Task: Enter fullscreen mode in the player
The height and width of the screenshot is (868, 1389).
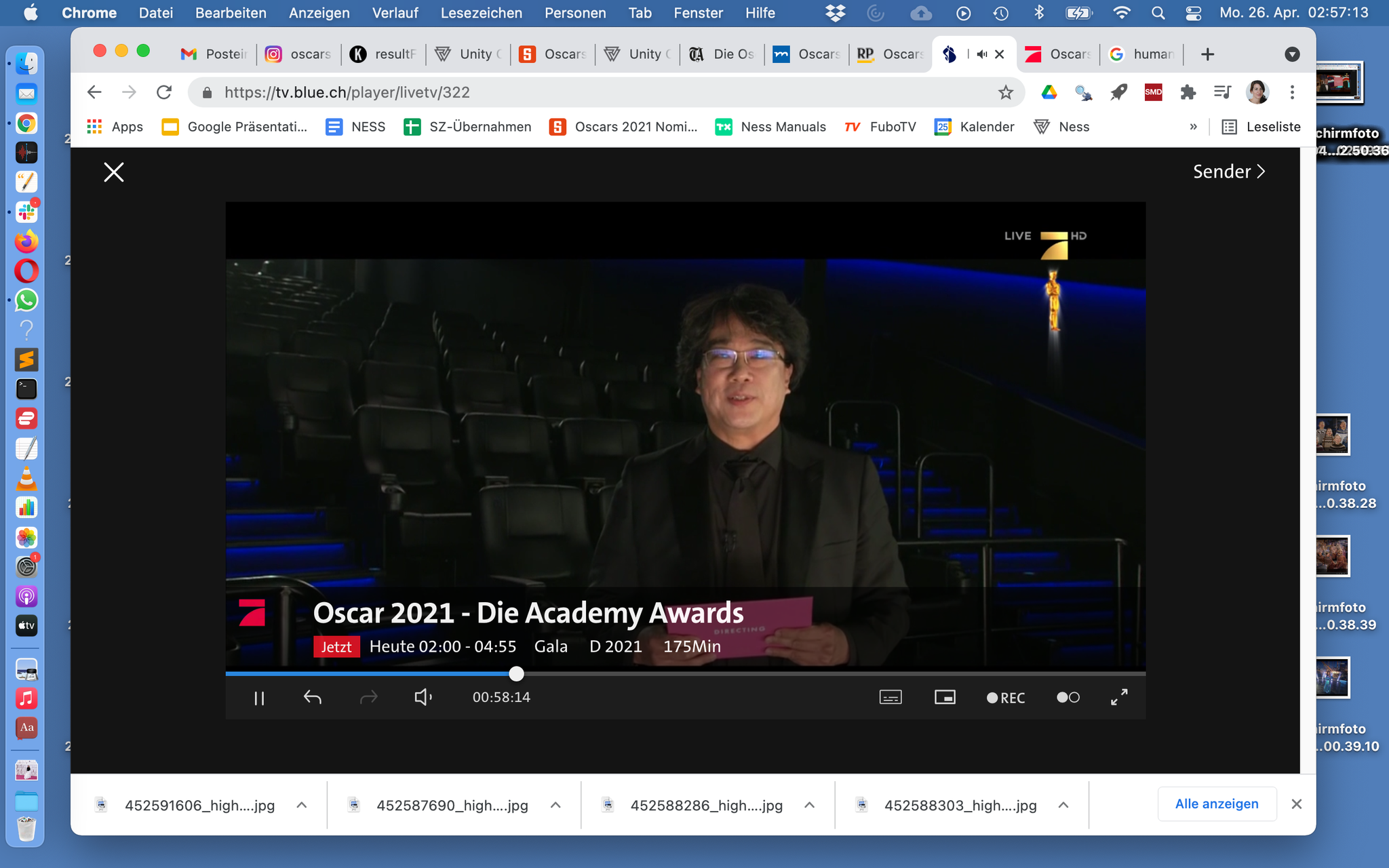Action: click(1119, 697)
